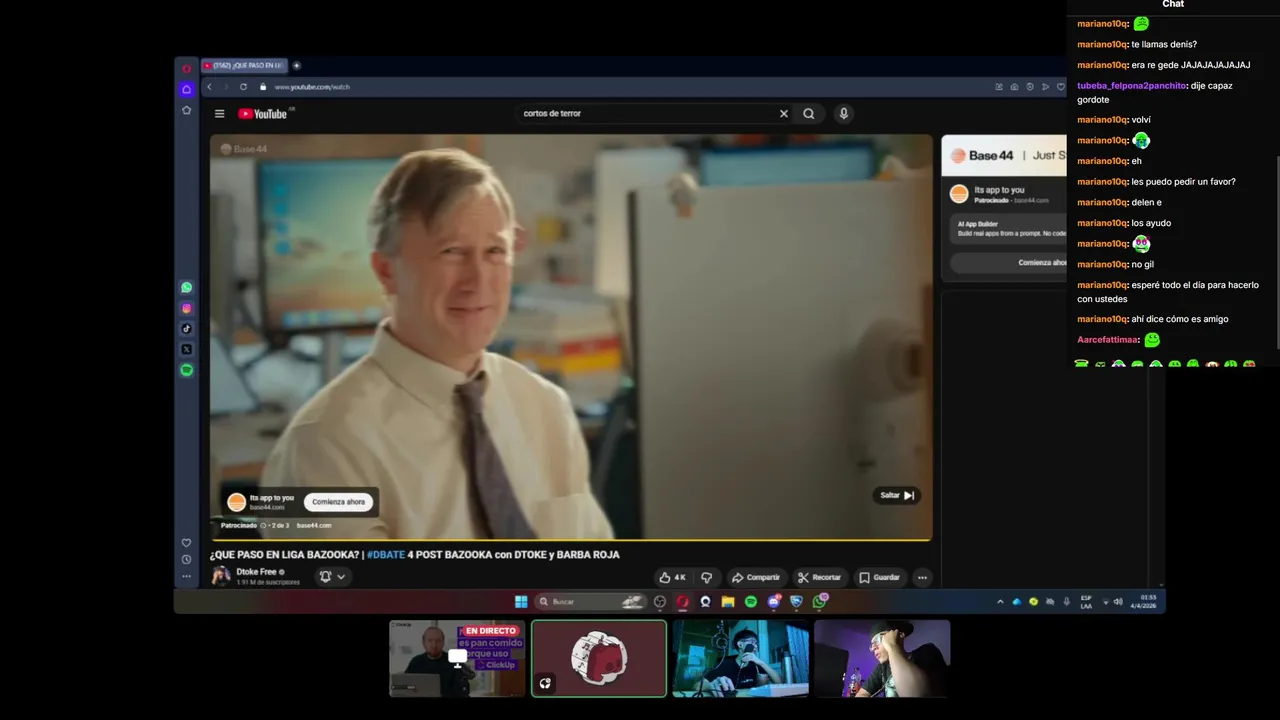This screenshot has width=1280, height=720.
Task: Open the Windows Start button
Action: coord(521,602)
